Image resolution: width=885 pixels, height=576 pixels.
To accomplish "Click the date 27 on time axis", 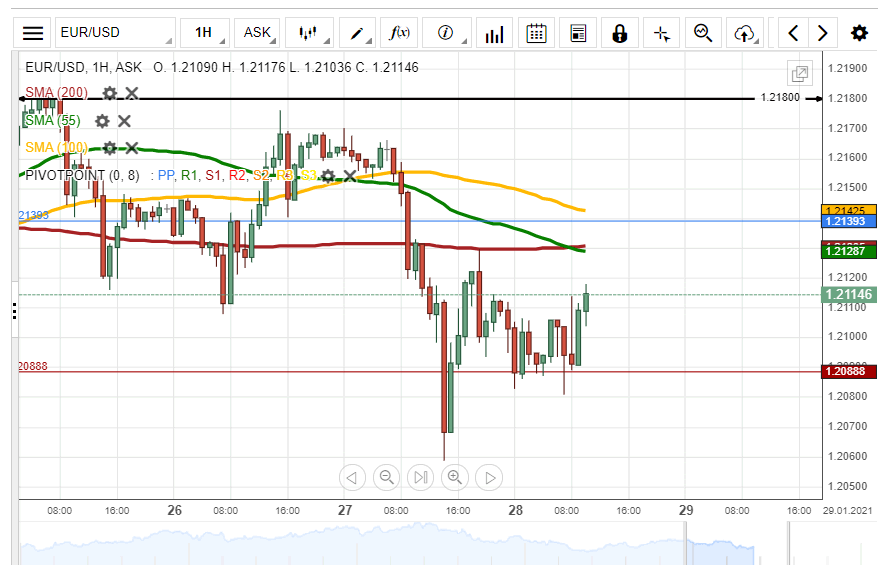I will [x=345, y=511].
